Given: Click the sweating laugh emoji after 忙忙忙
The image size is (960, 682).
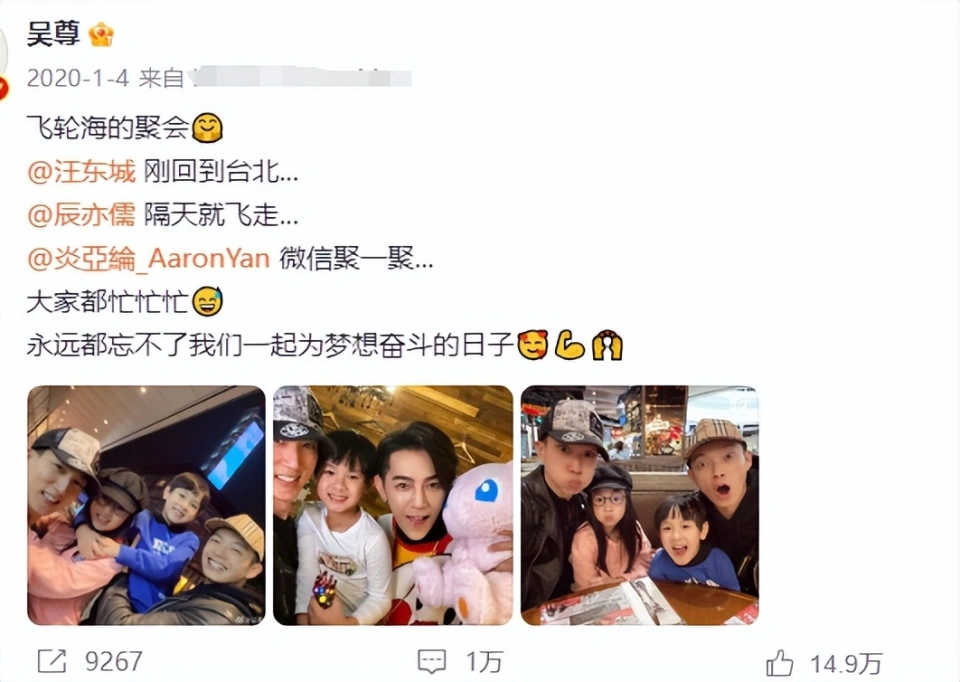Looking at the screenshot, I should point(208,302).
